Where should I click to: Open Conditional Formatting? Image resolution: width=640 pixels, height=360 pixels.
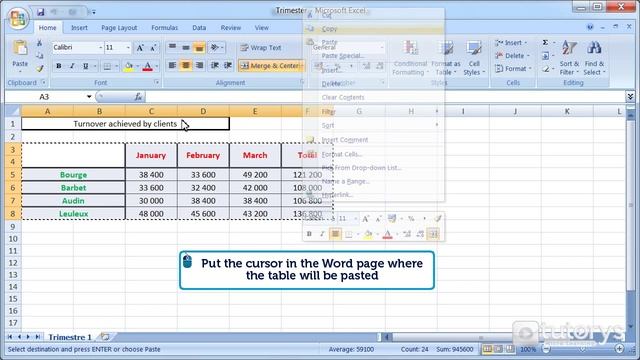(410, 58)
